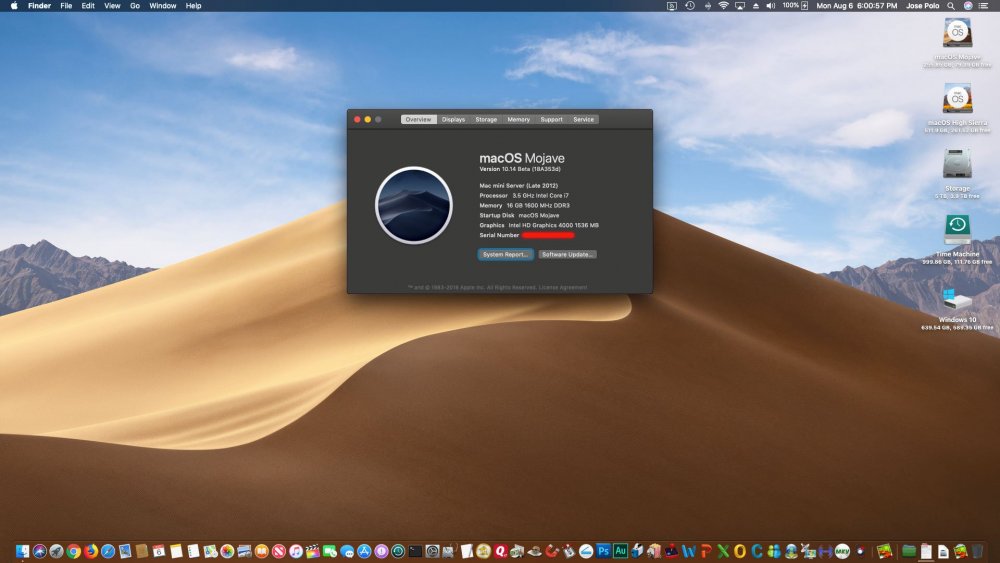The image size is (1000, 563).
Task: Switch to the Memory tab
Action: click(x=518, y=119)
